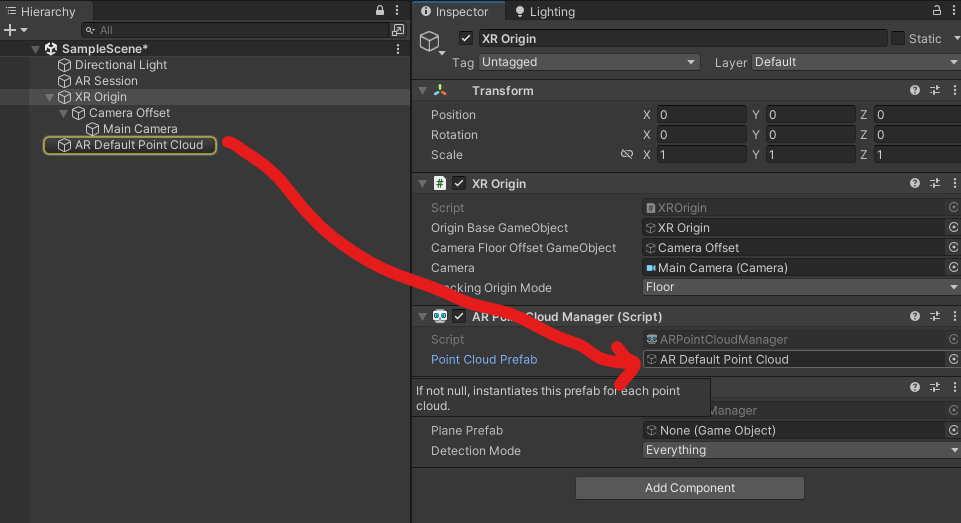
Task: Collapse the XR Origin component foldout
Action: click(x=422, y=183)
